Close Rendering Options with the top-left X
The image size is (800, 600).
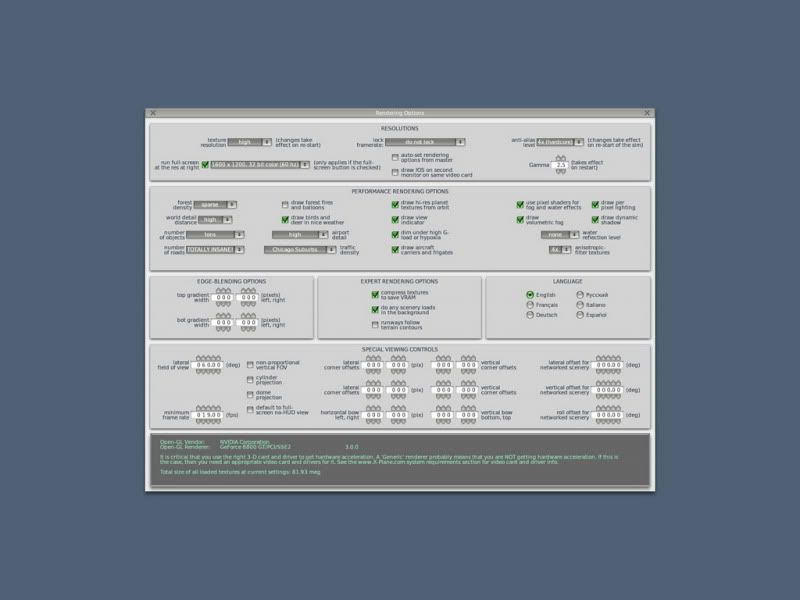click(x=153, y=113)
